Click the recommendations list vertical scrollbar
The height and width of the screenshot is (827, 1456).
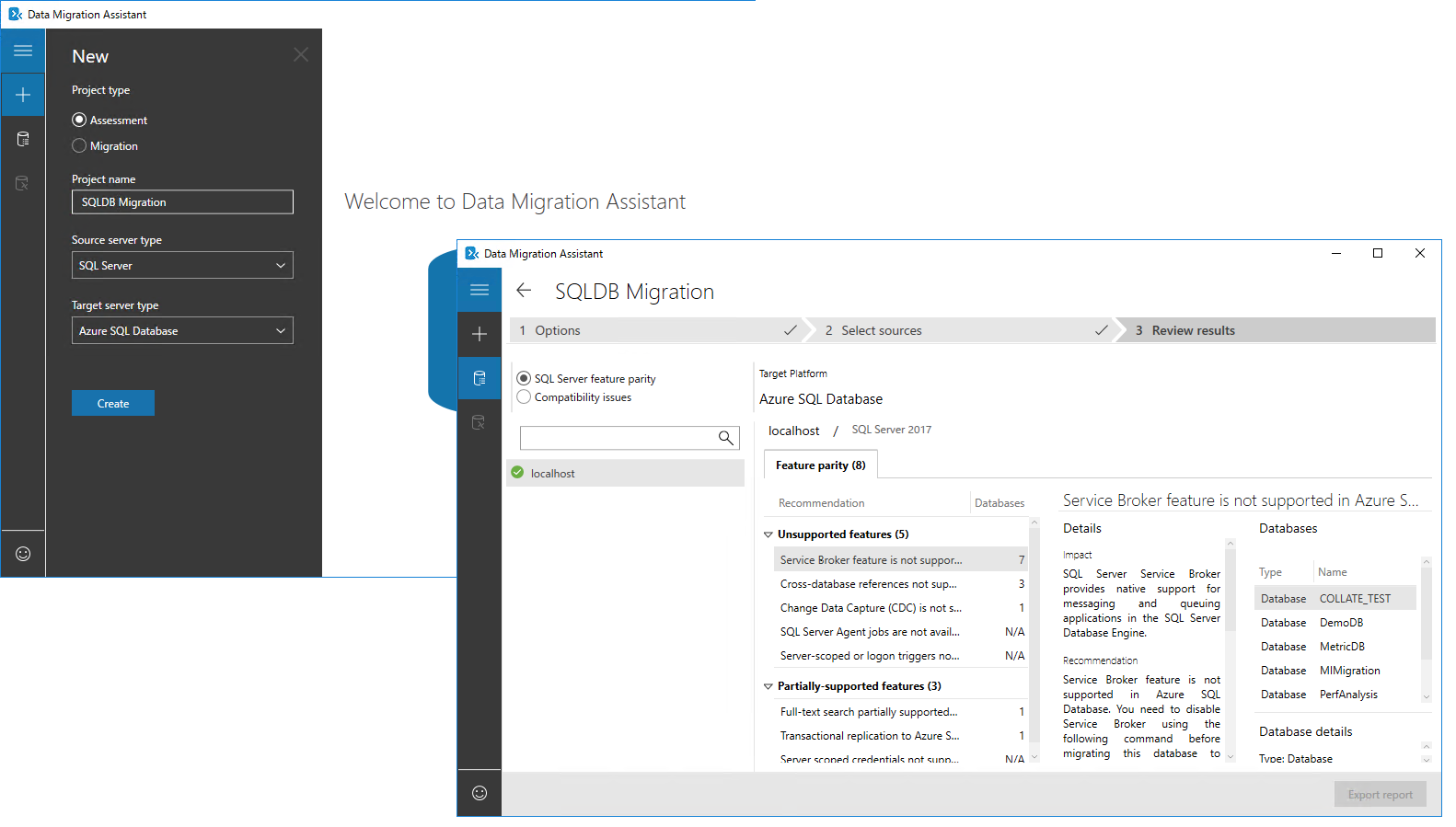pyautogui.click(x=1034, y=635)
